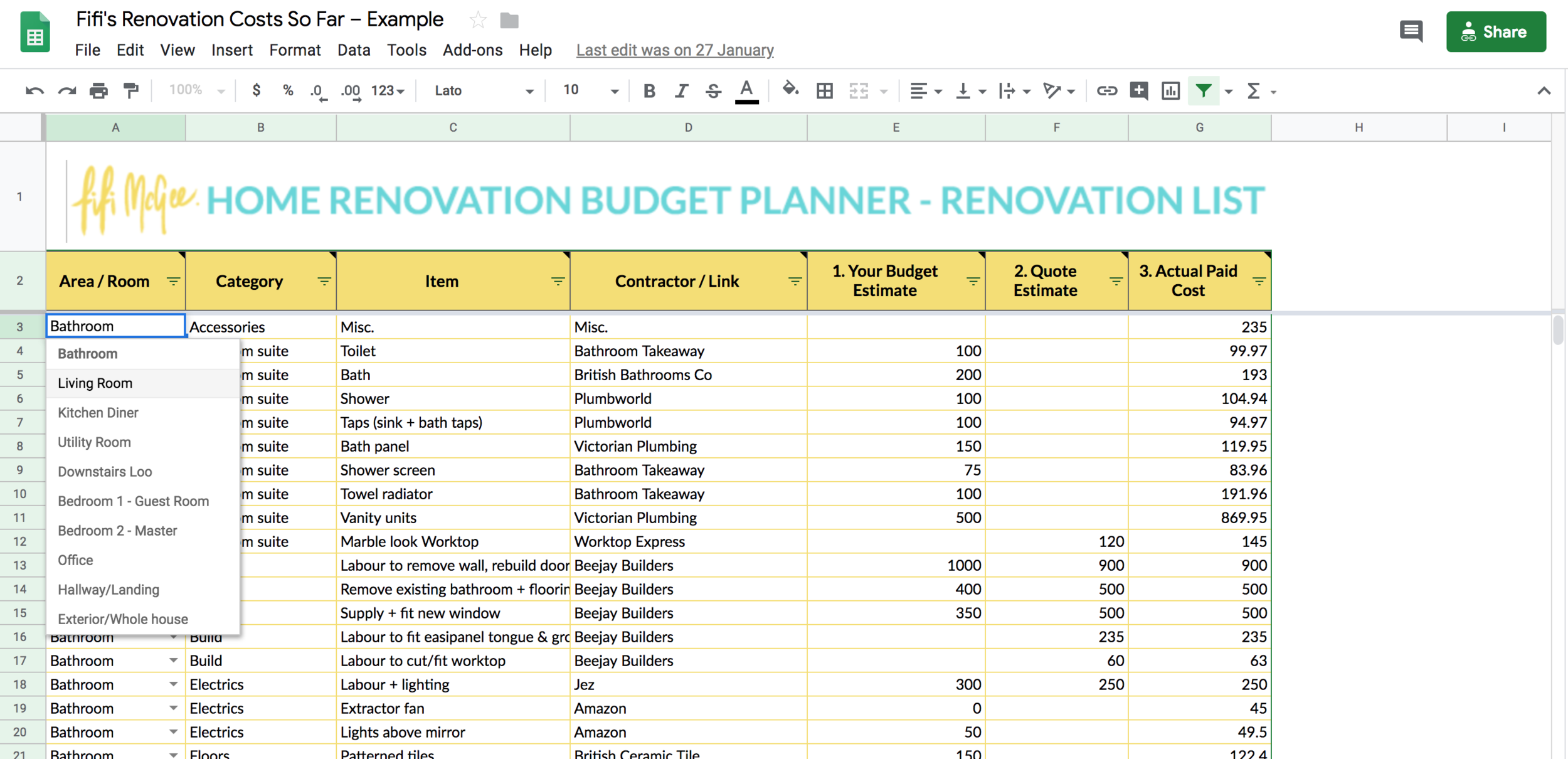The image size is (1568, 759).
Task: Open the text wrapping menu
Action: tap(1014, 91)
